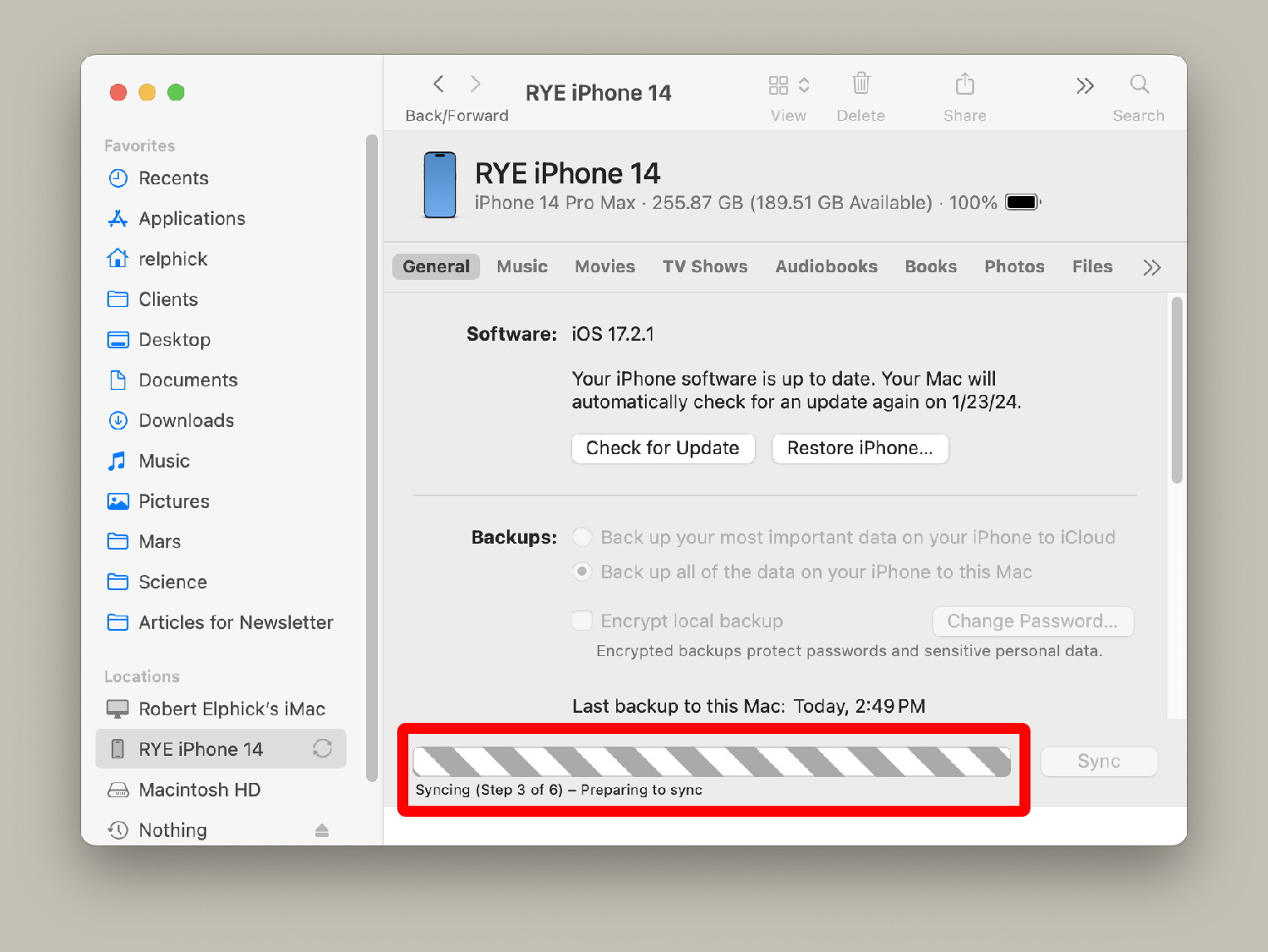Eject the Nothing volume
The height and width of the screenshot is (952, 1268).
click(x=321, y=830)
